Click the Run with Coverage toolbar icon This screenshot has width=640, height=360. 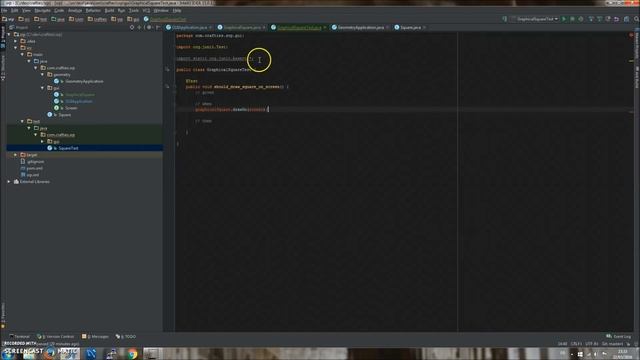[581, 19]
